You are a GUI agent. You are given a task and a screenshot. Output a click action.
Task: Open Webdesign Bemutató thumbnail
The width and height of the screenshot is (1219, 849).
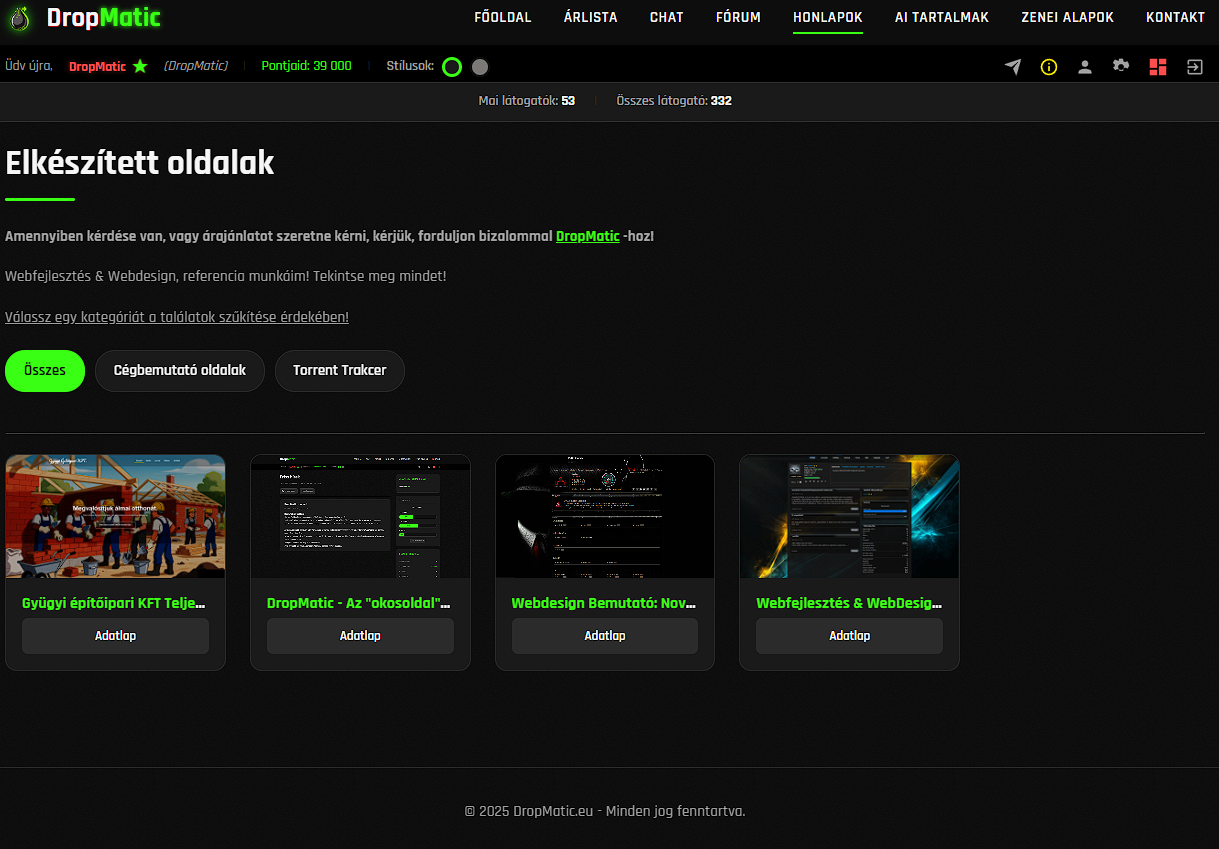(605, 516)
